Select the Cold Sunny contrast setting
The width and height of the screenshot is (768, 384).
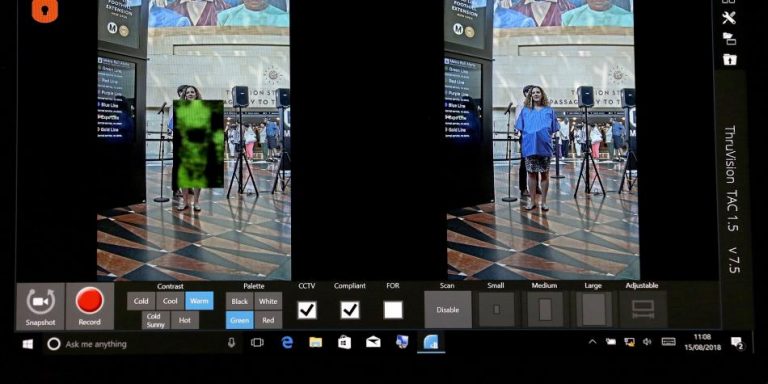[x=156, y=320]
